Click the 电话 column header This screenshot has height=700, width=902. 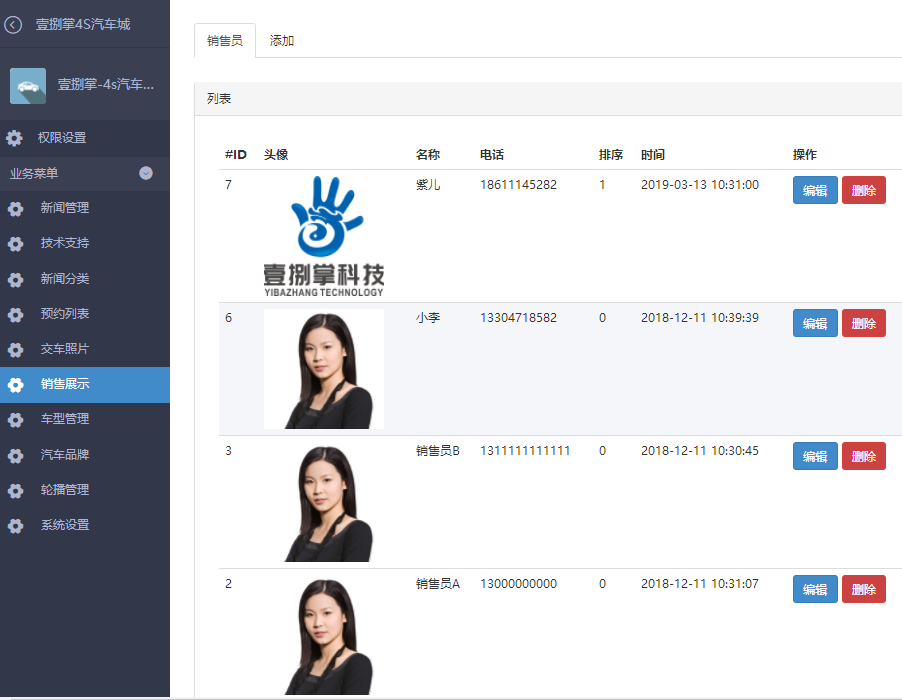[x=492, y=155]
